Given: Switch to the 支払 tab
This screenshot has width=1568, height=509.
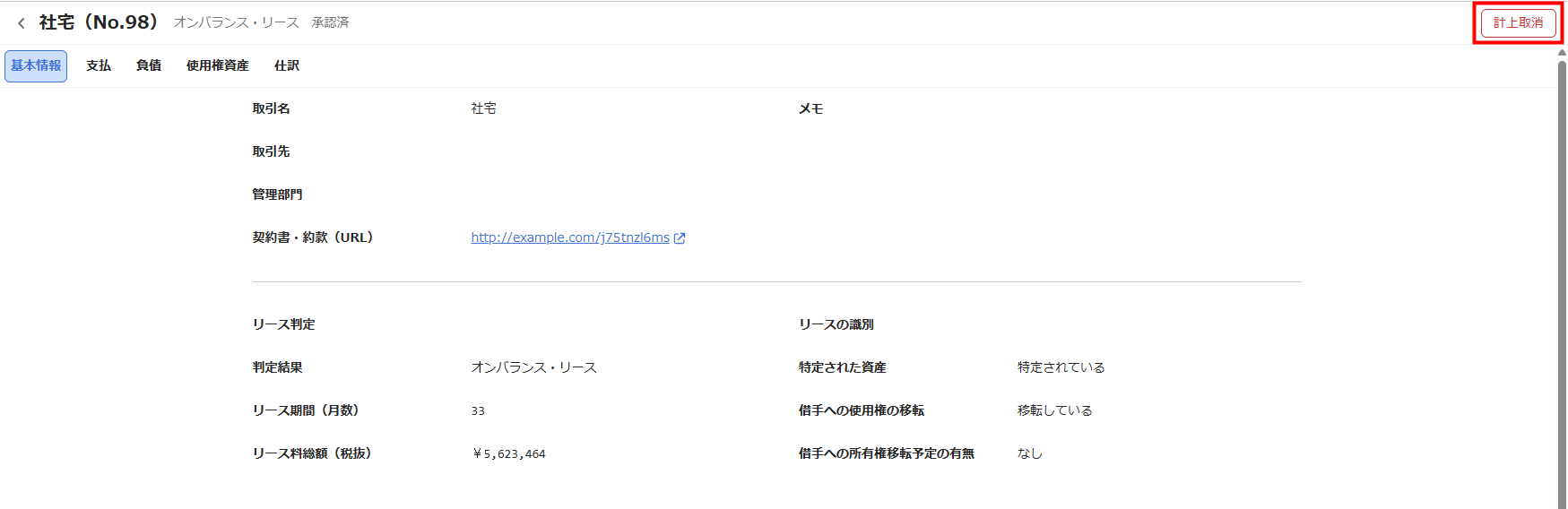Looking at the screenshot, I should click(99, 66).
